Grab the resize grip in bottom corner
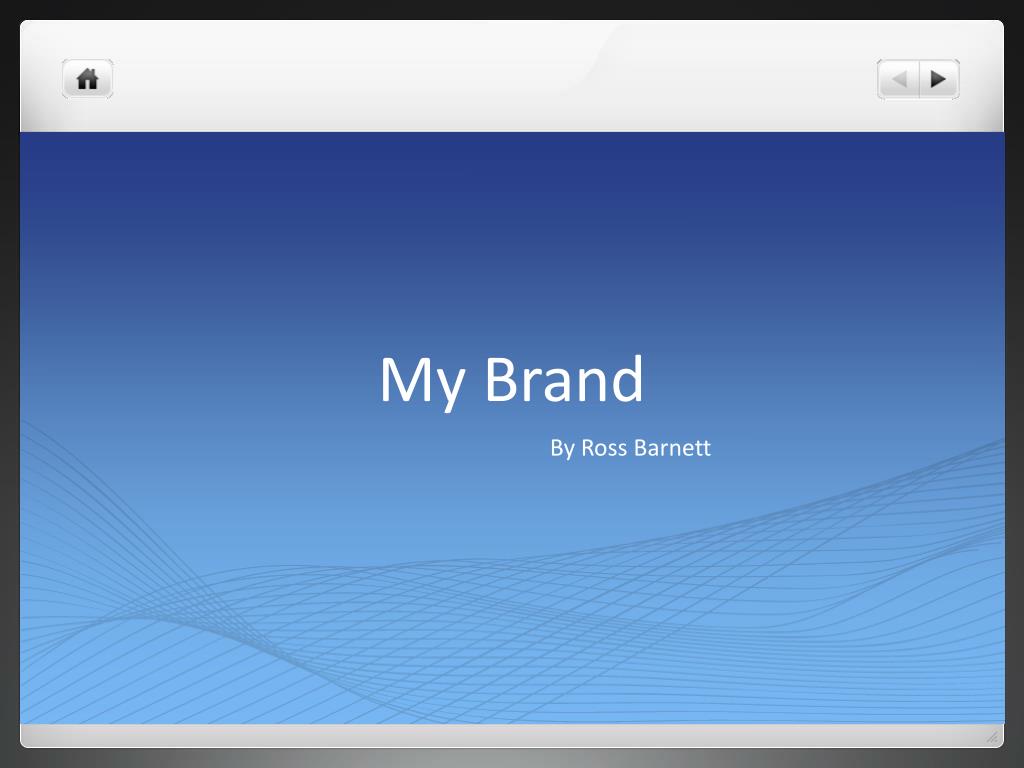 [x=992, y=737]
